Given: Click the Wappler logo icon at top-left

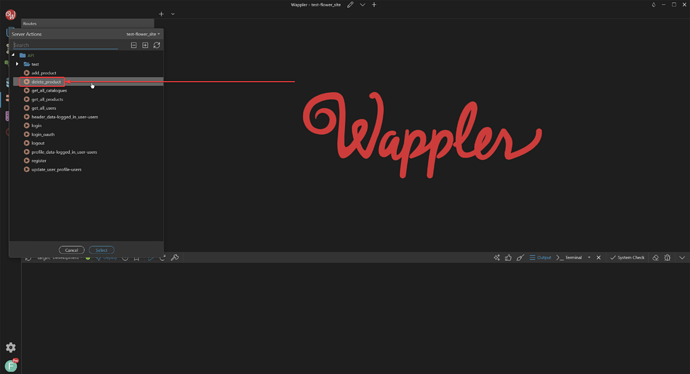Looking at the screenshot, I should tap(11, 15).
